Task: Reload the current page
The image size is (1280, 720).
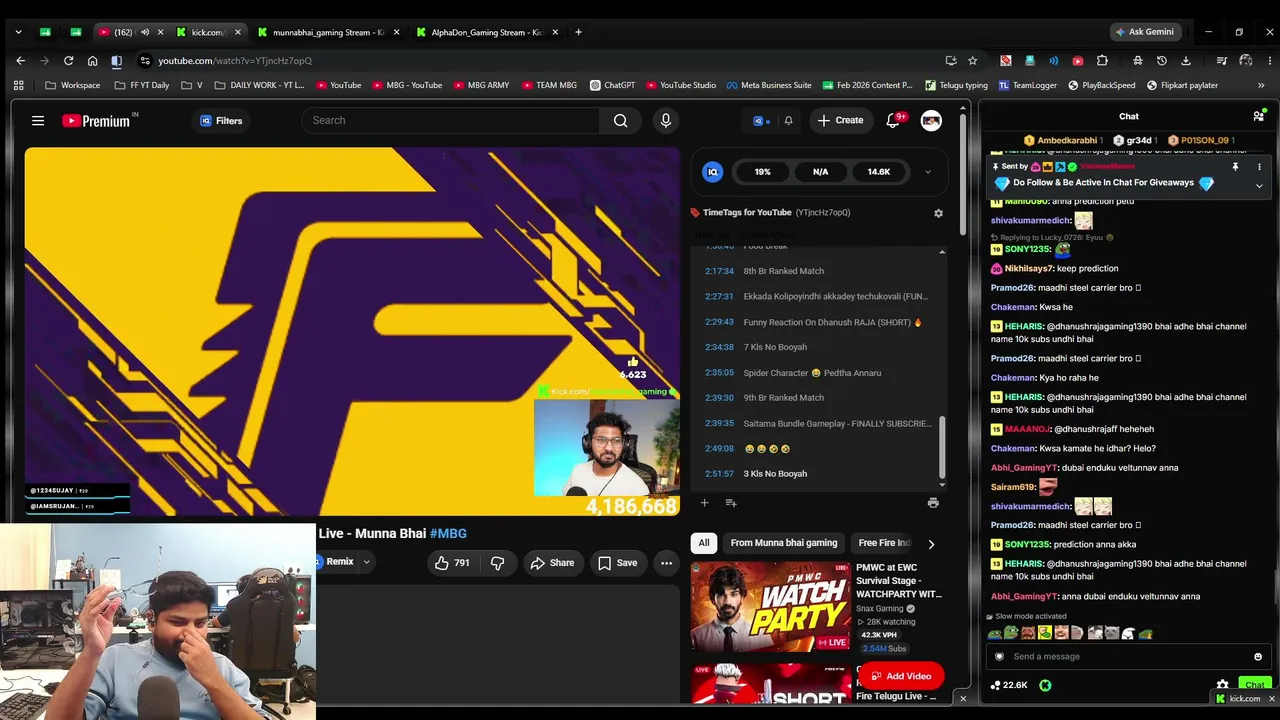Action: [69, 61]
